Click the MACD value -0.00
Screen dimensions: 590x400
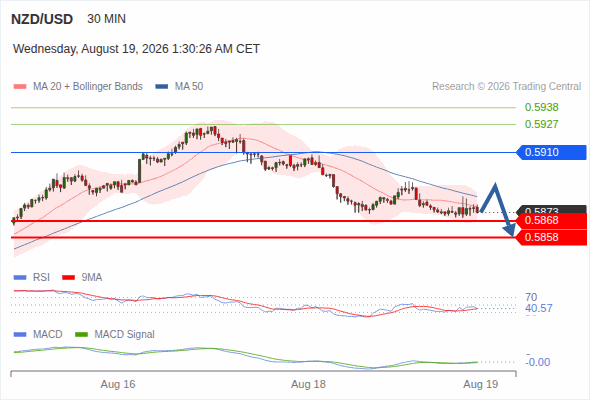click(538, 362)
